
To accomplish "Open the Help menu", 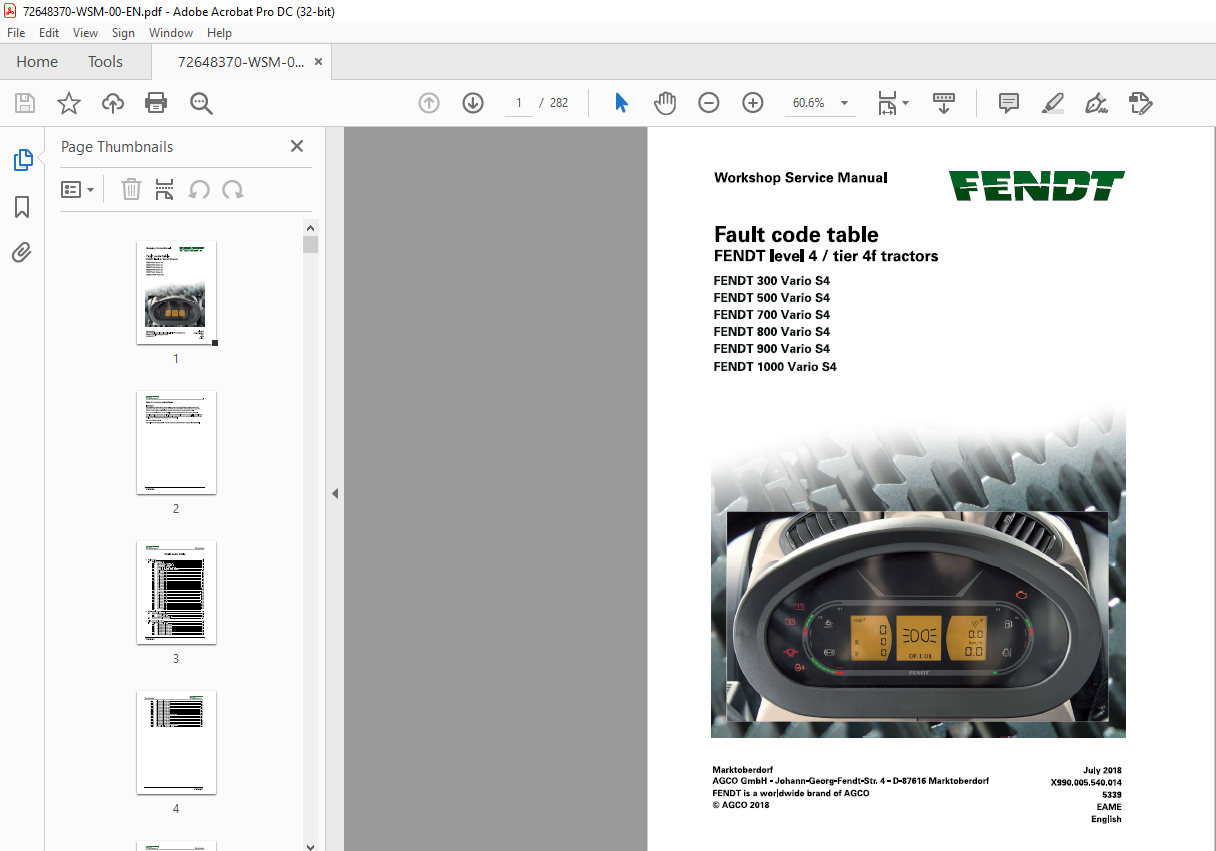I will point(219,33).
